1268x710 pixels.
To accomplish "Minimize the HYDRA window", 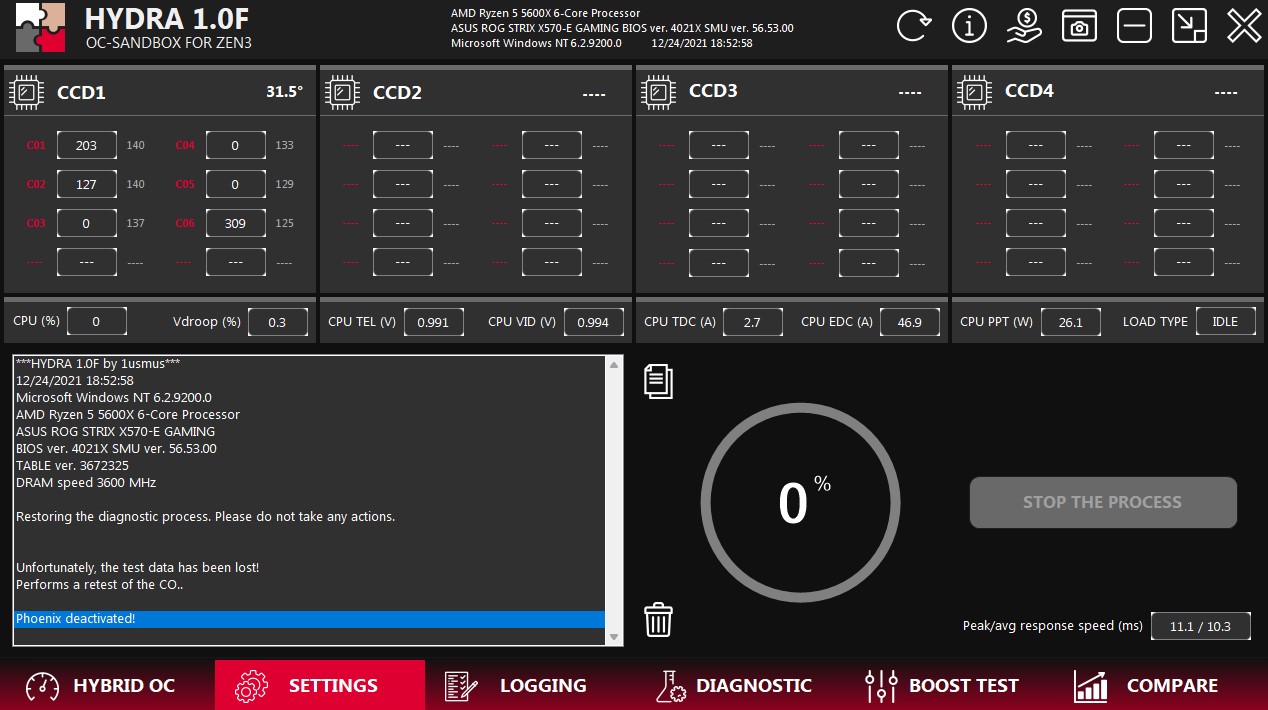I will click(x=1134, y=26).
